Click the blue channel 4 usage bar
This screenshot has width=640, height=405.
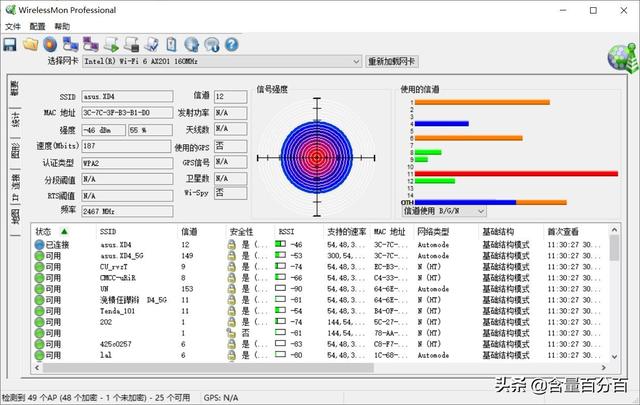(x=442, y=123)
